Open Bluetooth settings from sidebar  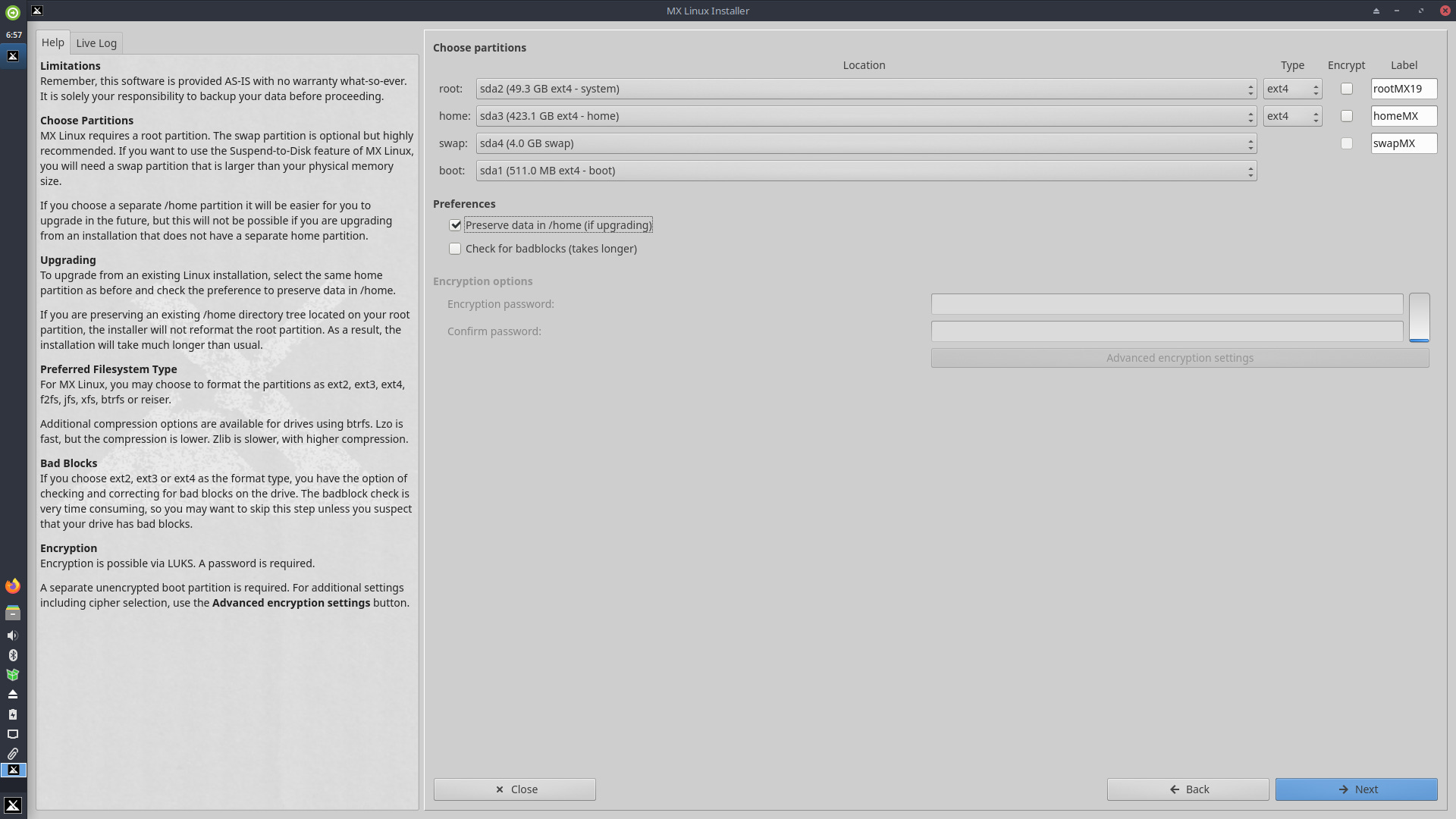click(x=12, y=655)
